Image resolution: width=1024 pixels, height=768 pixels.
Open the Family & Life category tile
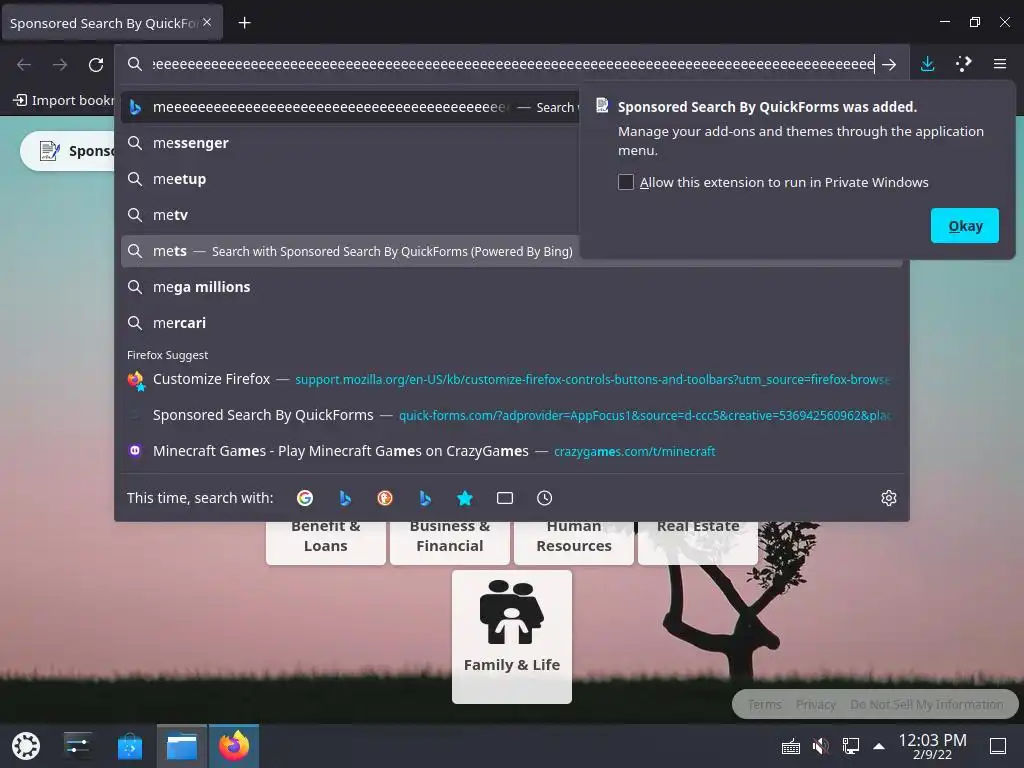(x=511, y=637)
